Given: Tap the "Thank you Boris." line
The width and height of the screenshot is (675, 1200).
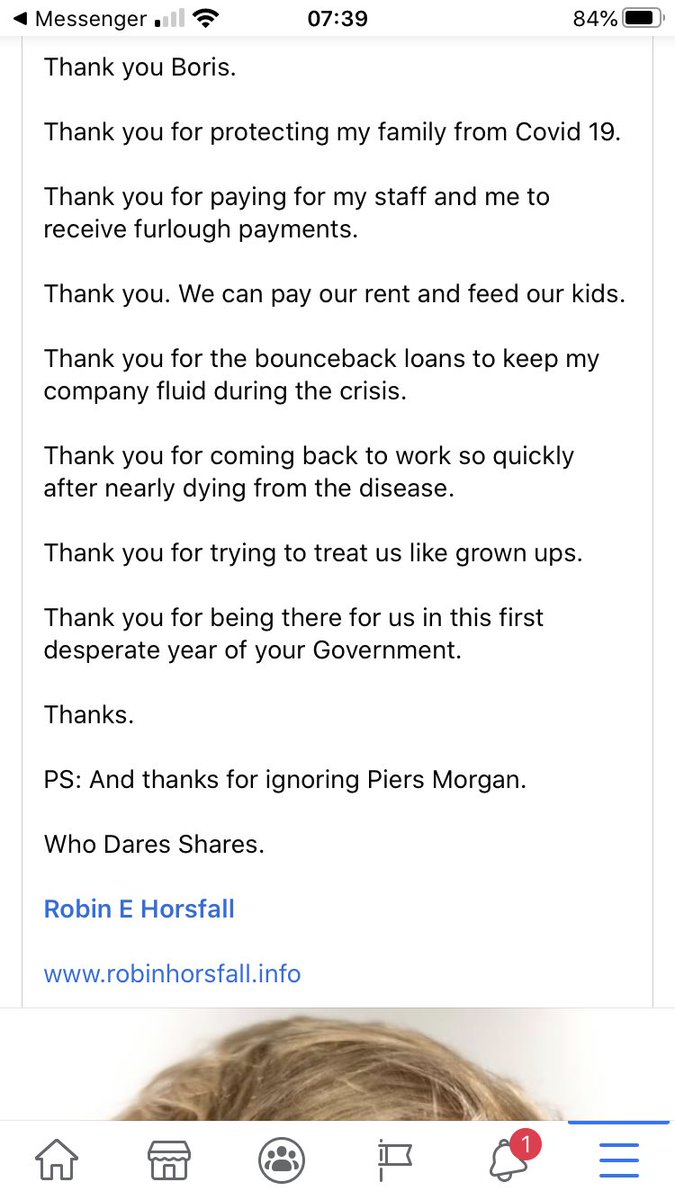Looking at the screenshot, I should coord(140,68).
